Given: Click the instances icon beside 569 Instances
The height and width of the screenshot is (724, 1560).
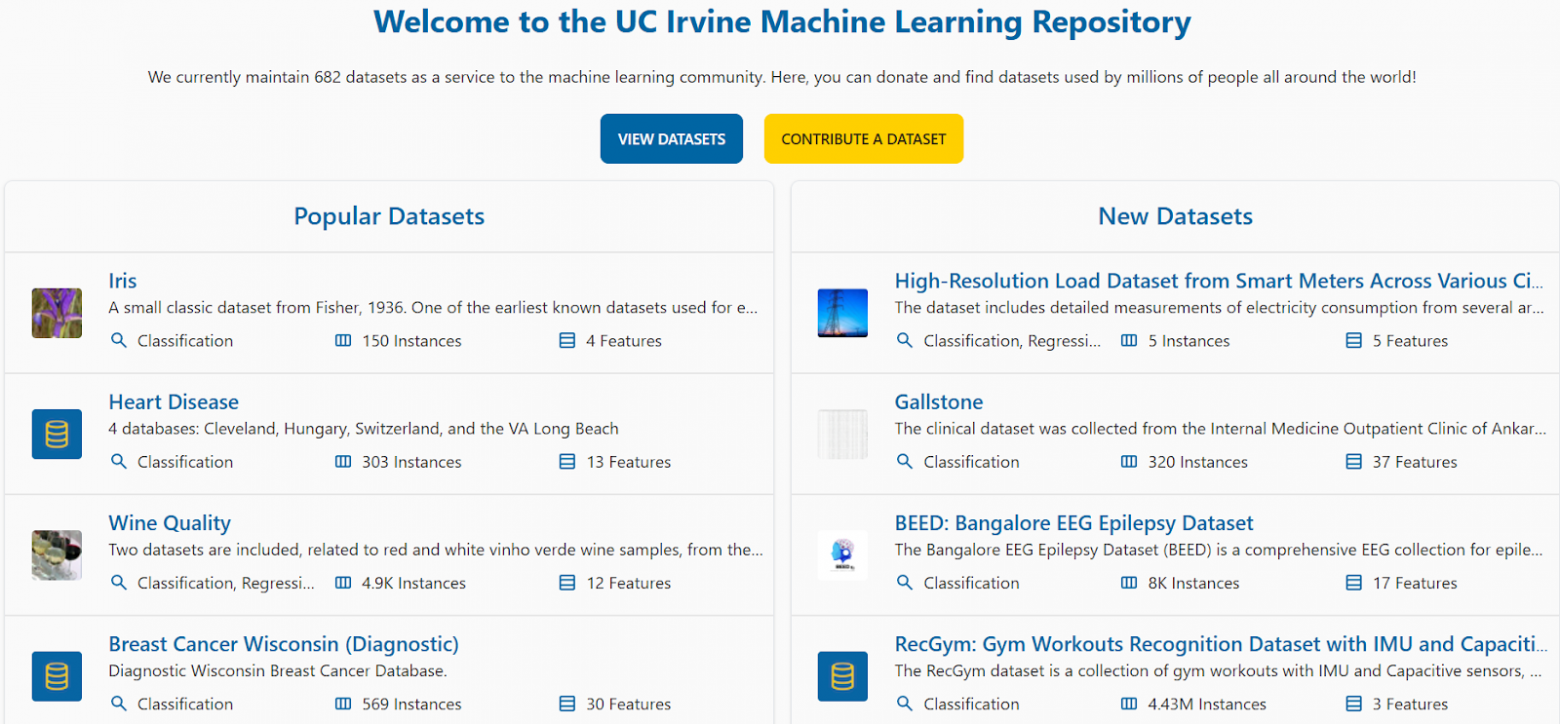Looking at the screenshot, I should point(343,704).
